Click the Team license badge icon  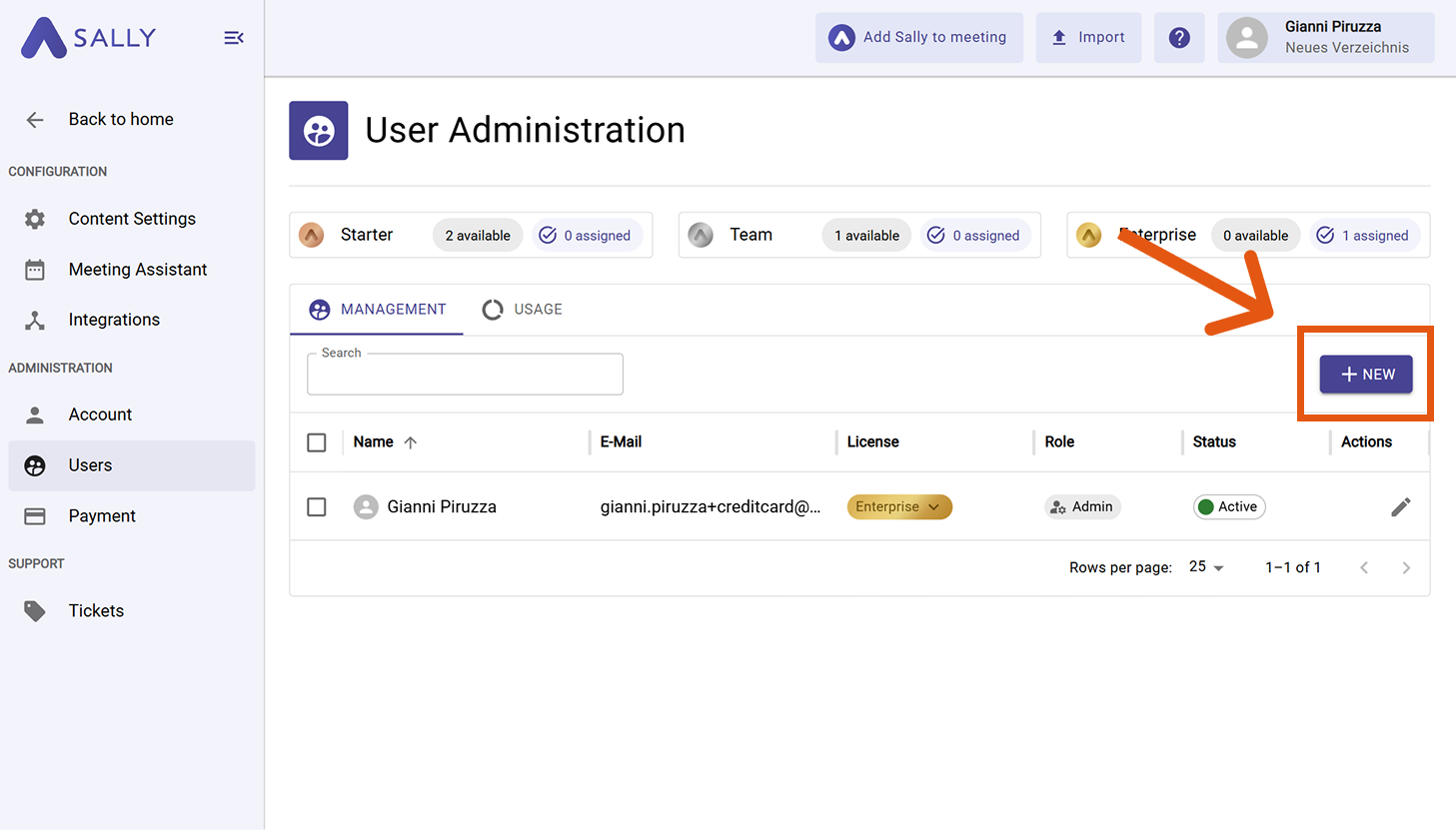701,235
